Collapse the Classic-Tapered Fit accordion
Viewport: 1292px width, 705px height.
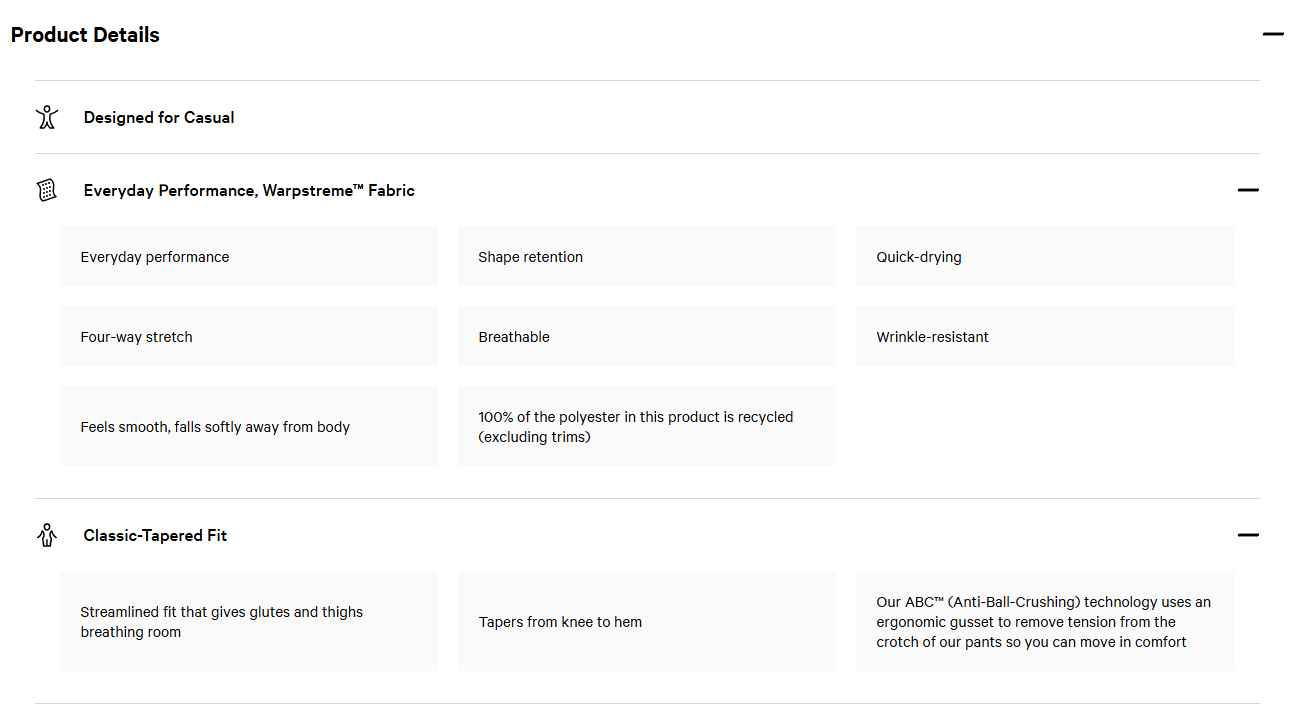[1247, 535]
